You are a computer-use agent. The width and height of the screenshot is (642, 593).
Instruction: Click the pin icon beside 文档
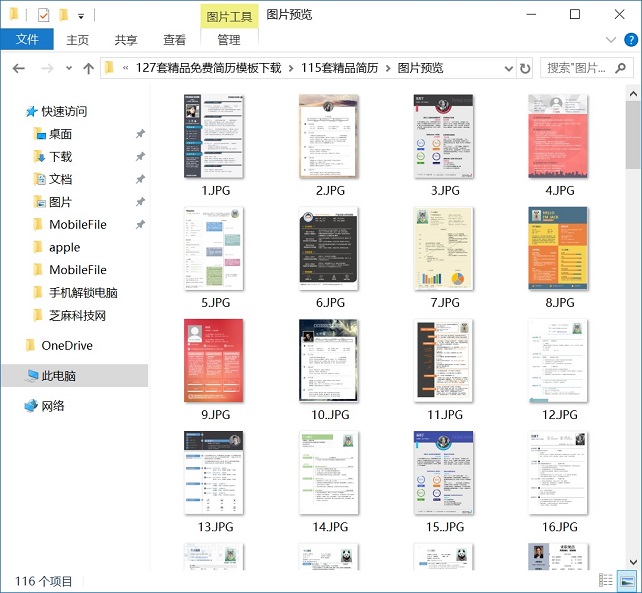(x=140, y=179)
